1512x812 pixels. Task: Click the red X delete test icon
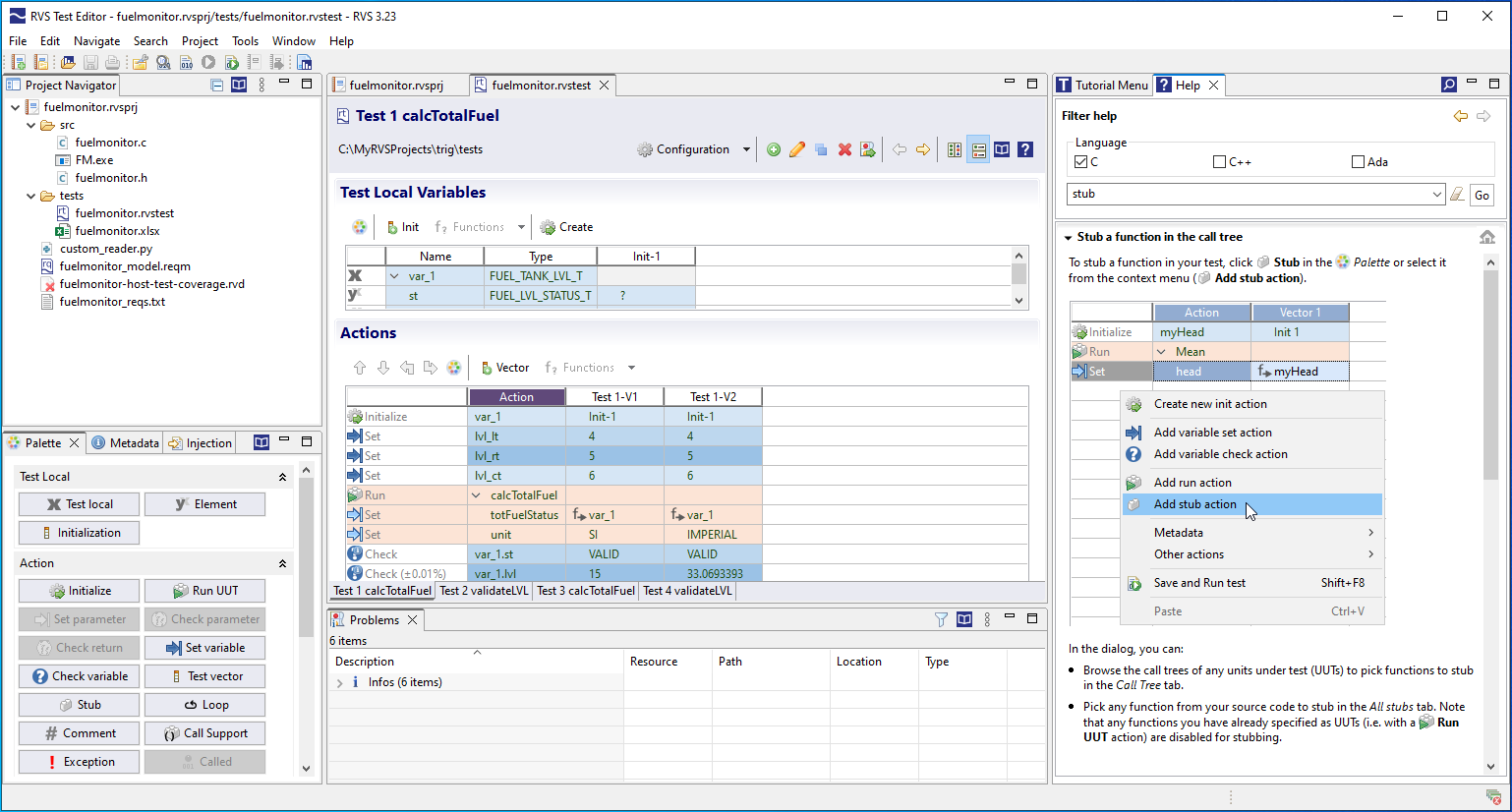[844, 149]
